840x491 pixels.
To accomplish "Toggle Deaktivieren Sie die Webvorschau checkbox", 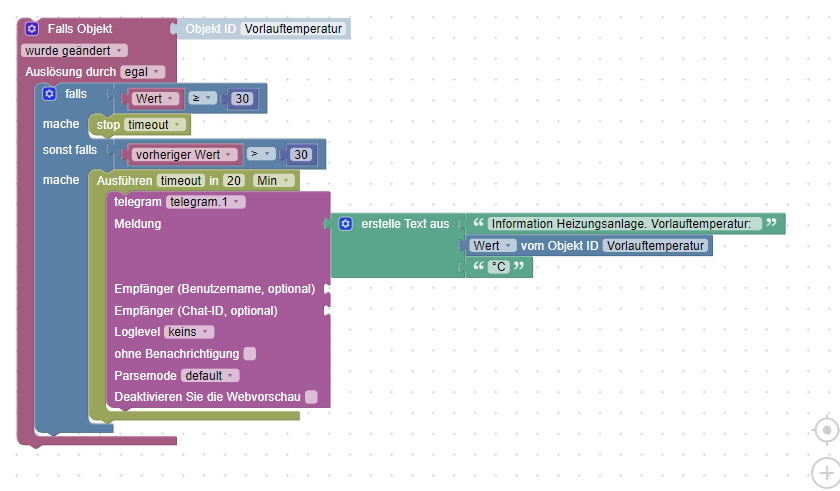I will click(311, 397).
